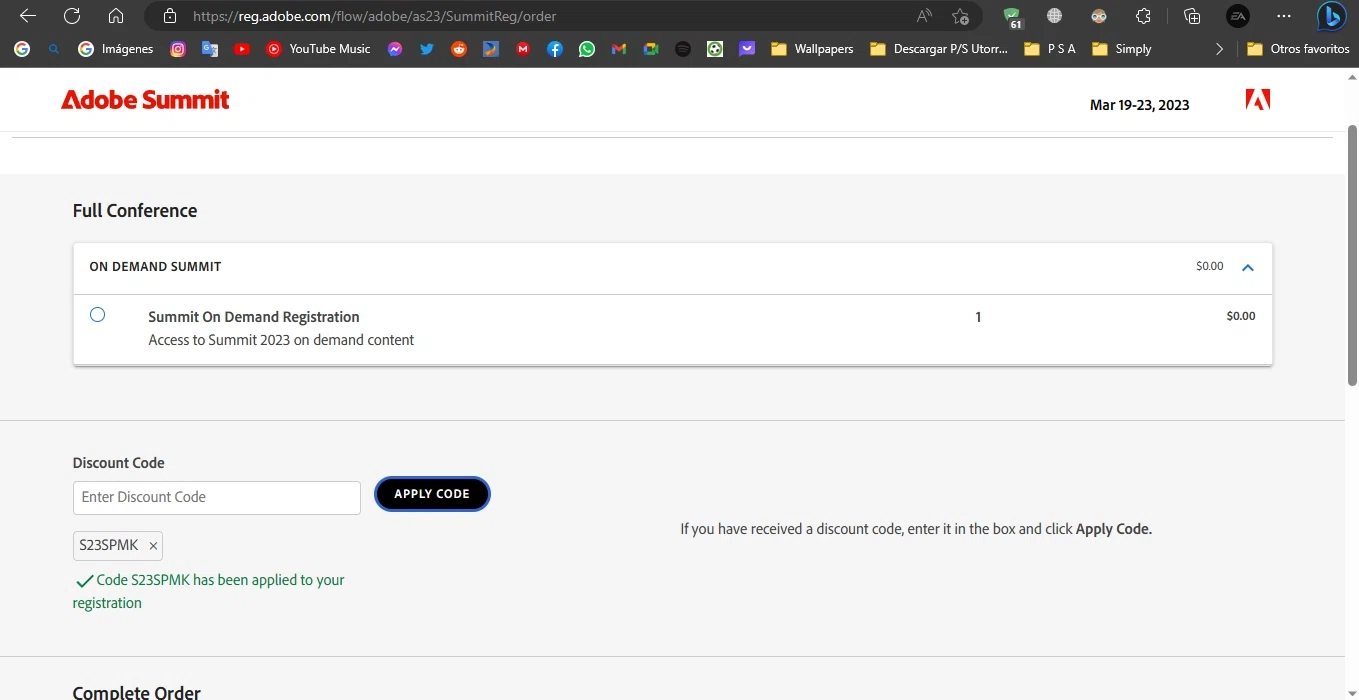Open the blue search bookmark icon
Screen dimensions: 1359x700
pos(54,48)
